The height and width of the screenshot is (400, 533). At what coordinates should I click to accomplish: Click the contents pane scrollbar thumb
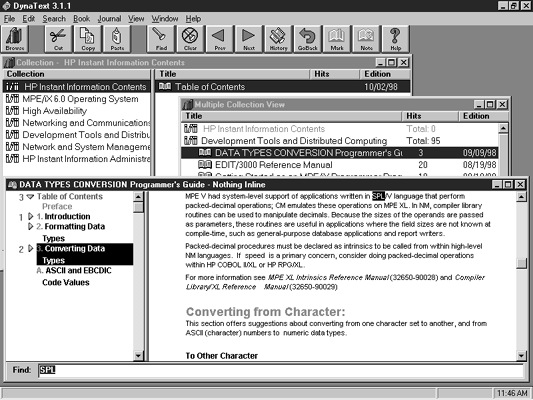coord(138,207)
